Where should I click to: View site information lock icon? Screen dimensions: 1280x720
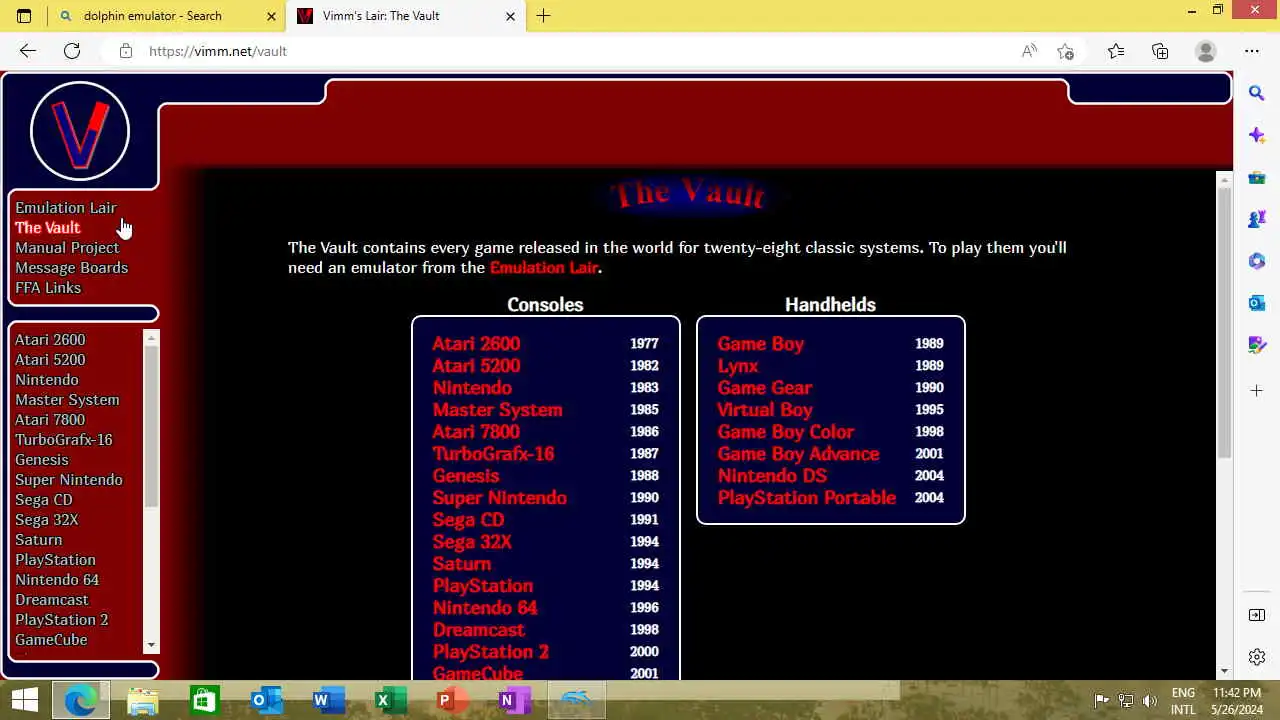click(x=126, y=51)
